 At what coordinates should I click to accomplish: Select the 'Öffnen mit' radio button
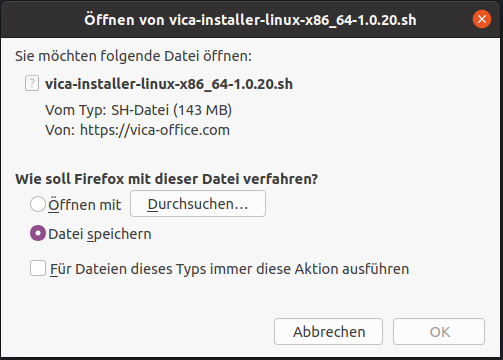(x=38, y=204)
